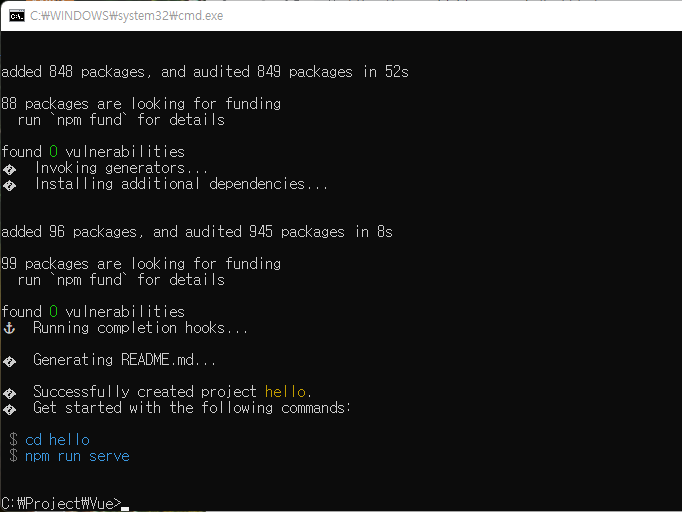
Task: Select the symbol before Installing additional dependencies
Action: pyautogui.click(x=9, y=184)
